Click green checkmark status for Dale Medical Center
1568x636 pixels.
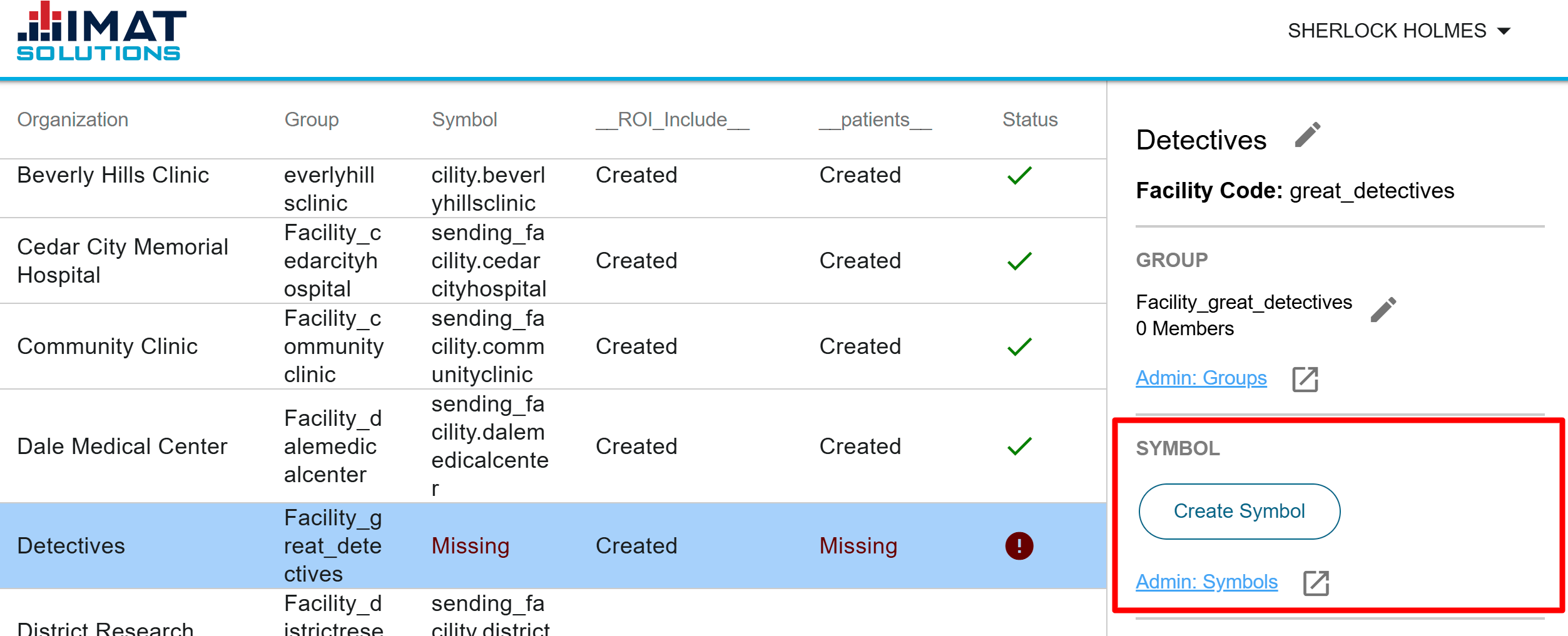coord(1019,447)
